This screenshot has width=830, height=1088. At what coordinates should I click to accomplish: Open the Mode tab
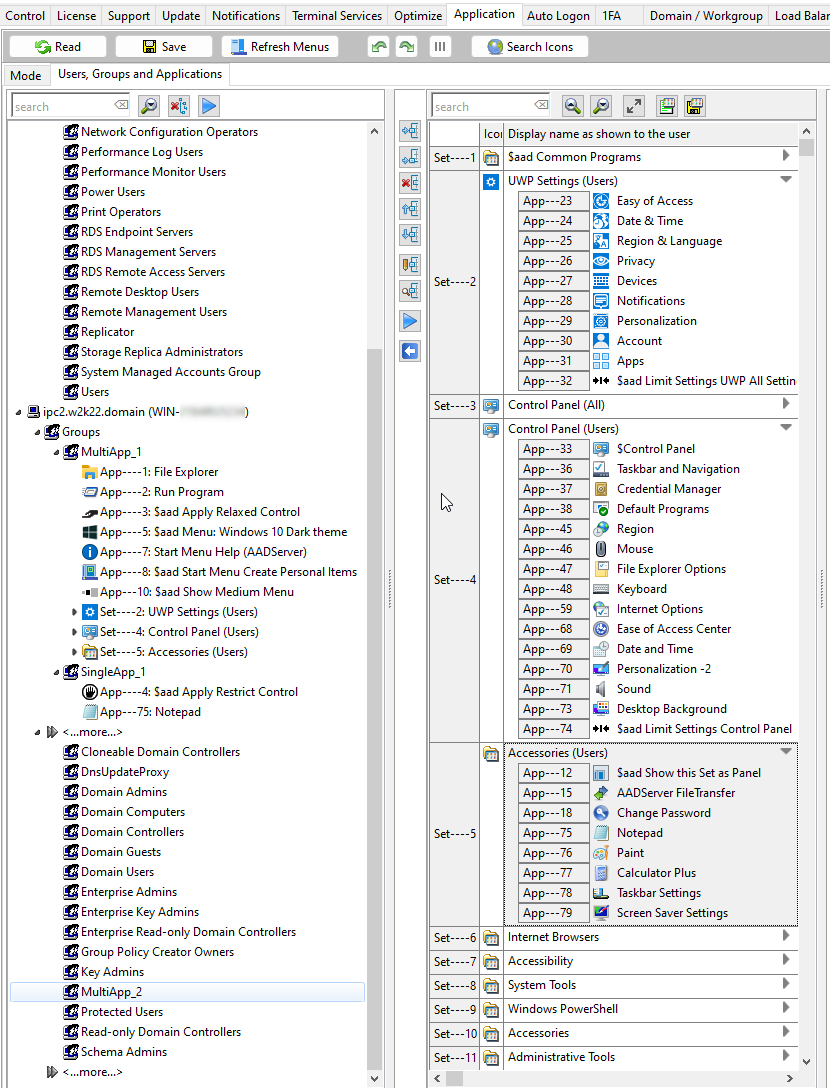pyautogui.click(x=26, y=75)
